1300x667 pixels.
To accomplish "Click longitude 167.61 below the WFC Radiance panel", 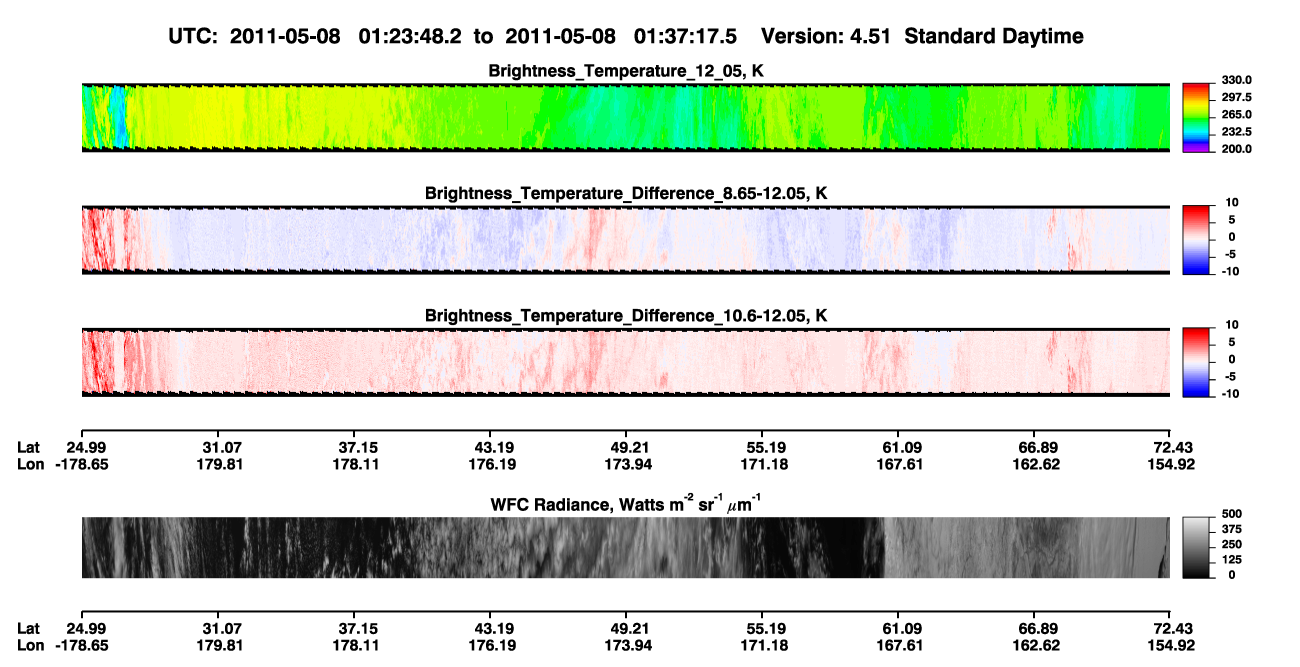I will click(902, 645).
